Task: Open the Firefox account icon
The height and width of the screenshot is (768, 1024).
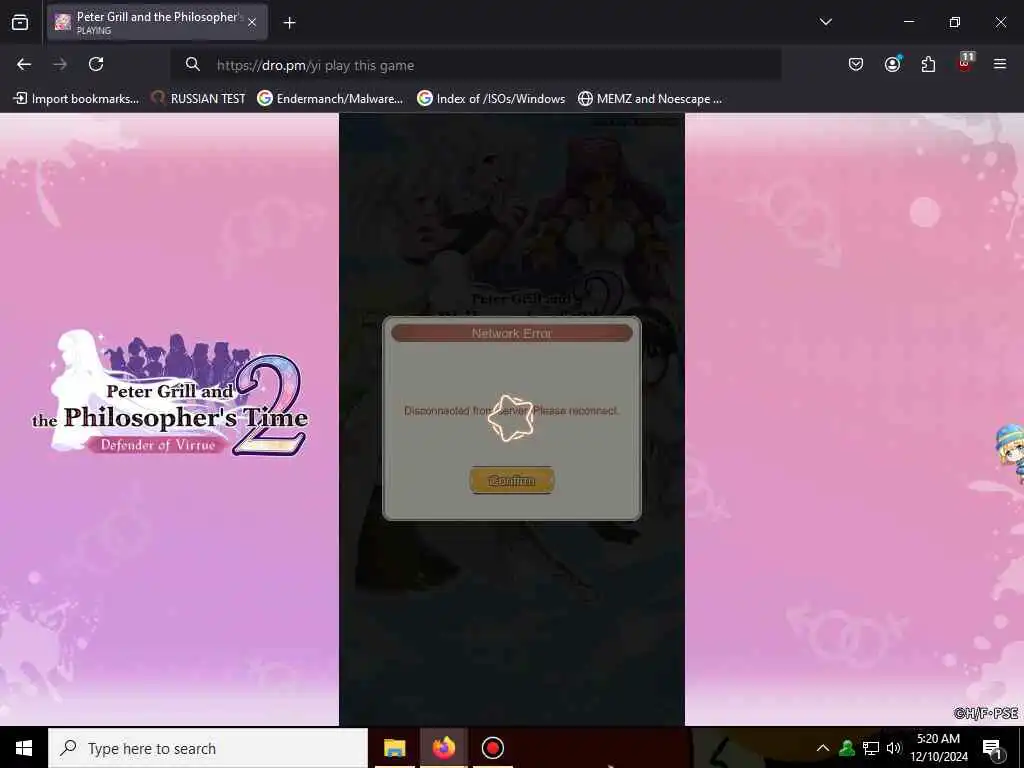Action: point(892,64)
